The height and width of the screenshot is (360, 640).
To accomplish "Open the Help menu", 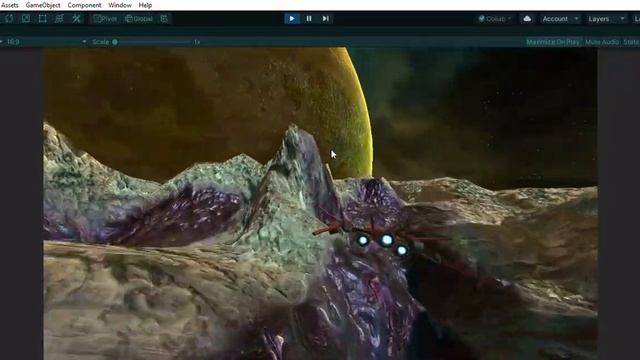I will click(x=145, y=5).
